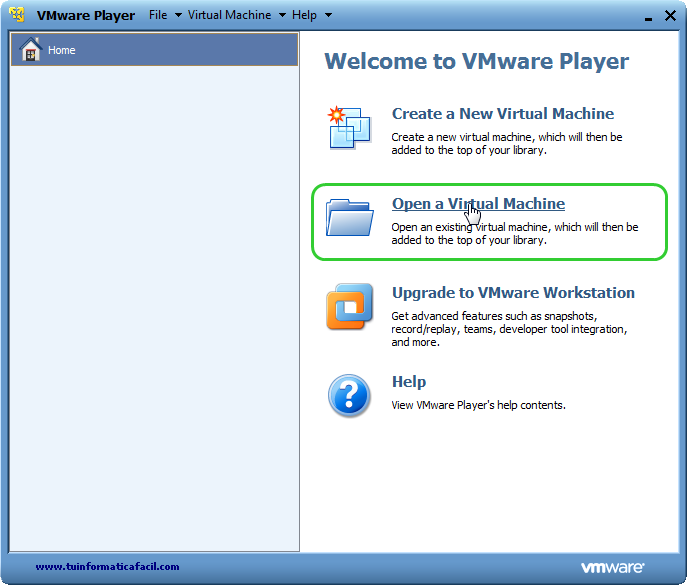The width and height of the screenshot is (687, 585).
Task: Expand the Help menu dropdown arrow
Action: [x=328, y=15]
